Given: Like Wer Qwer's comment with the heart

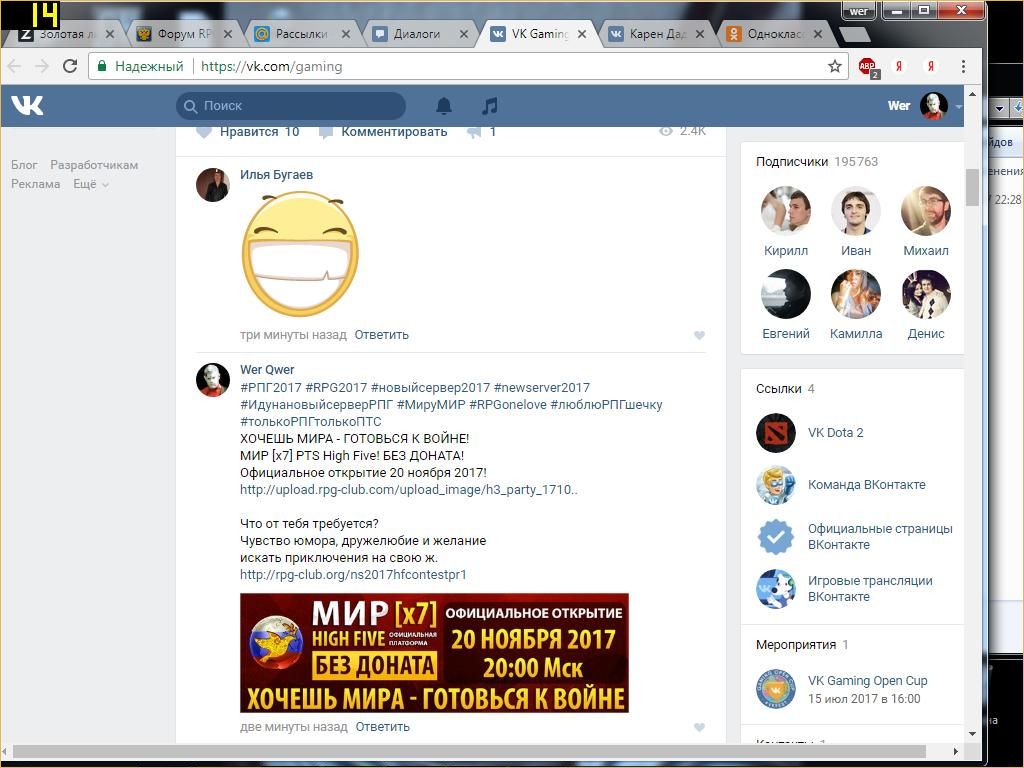Looking at the screenshot, I should tap(699, 727).
